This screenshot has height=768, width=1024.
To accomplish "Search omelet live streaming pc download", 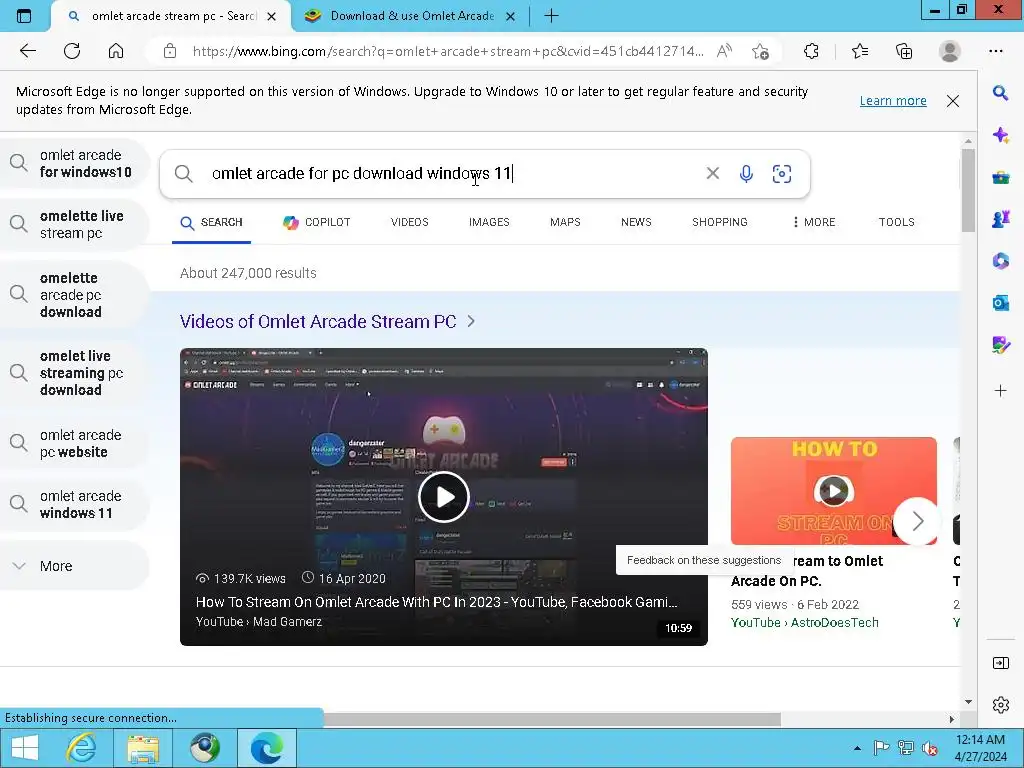I will (x=74, y=373).
